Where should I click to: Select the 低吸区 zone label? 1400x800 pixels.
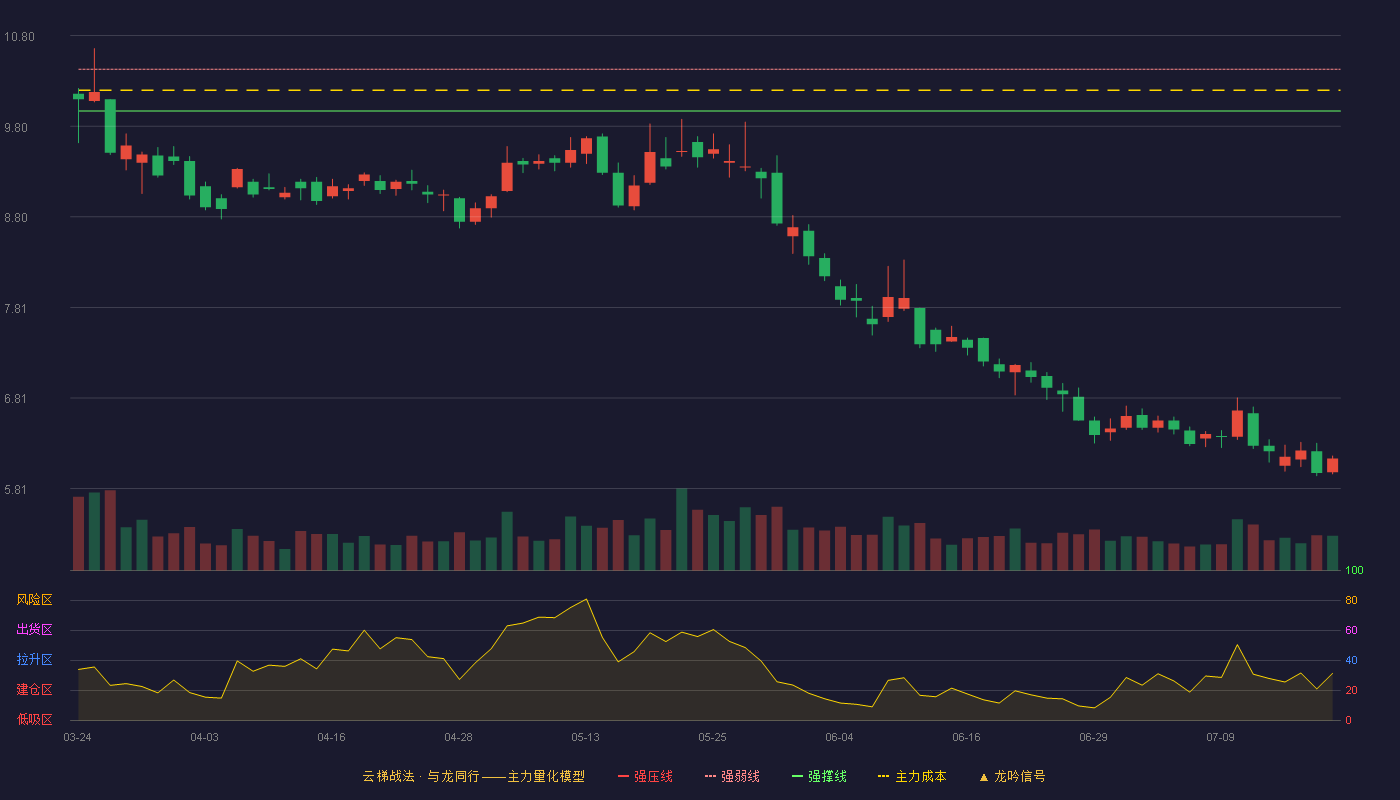(34, 718)
